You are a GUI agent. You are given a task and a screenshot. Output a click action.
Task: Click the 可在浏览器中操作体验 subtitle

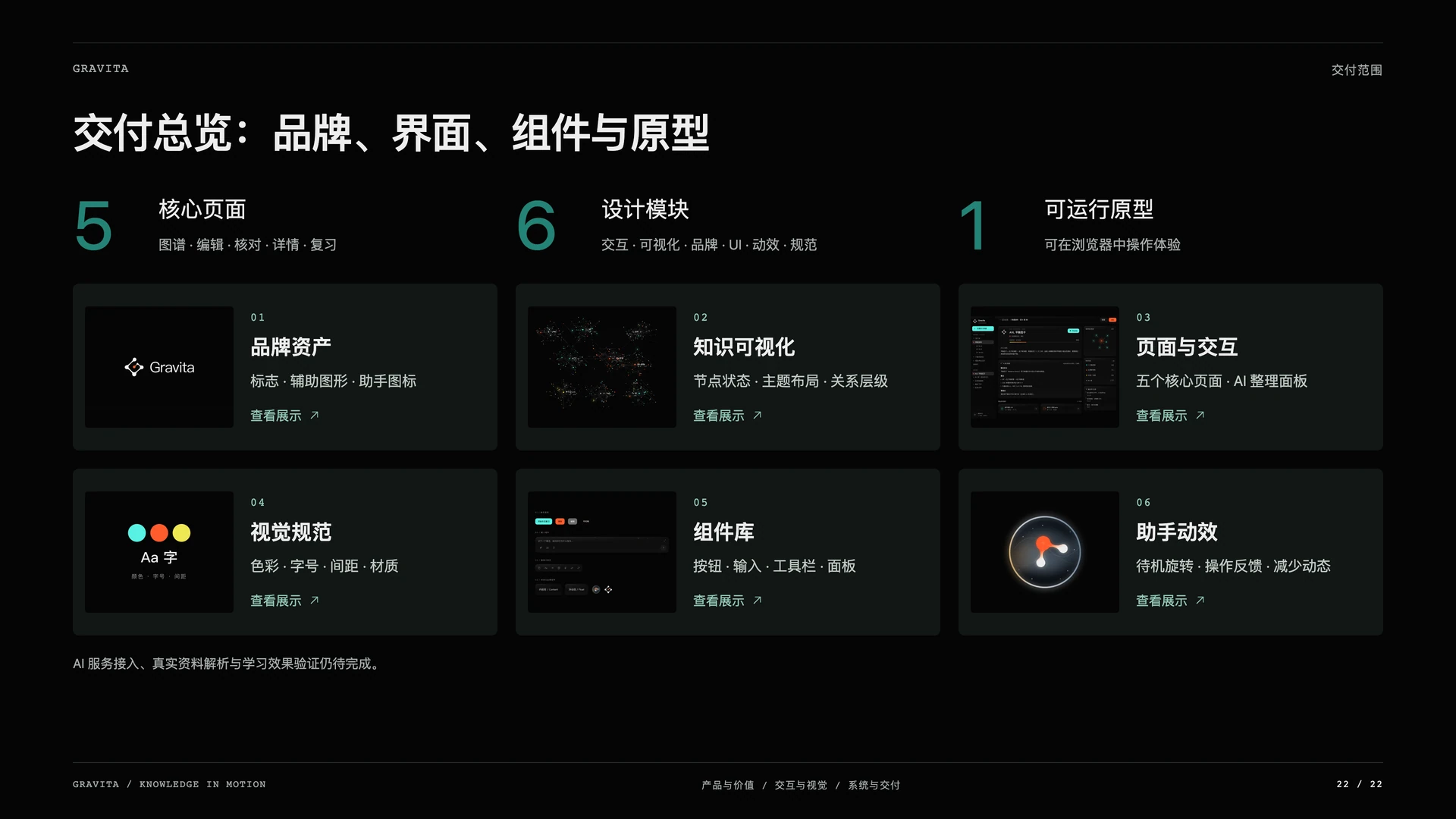click(x=1112, y=245)
